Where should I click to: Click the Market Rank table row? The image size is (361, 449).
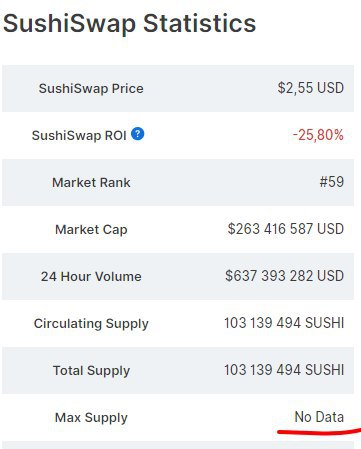(x=178, y=182)
